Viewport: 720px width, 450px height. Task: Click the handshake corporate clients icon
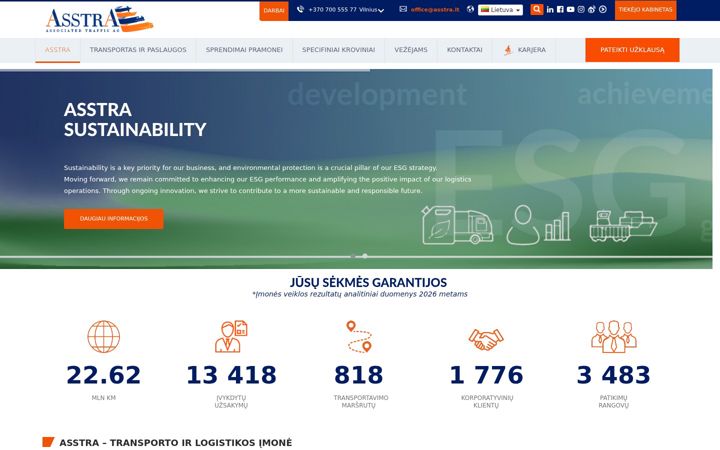click(486, 339)
